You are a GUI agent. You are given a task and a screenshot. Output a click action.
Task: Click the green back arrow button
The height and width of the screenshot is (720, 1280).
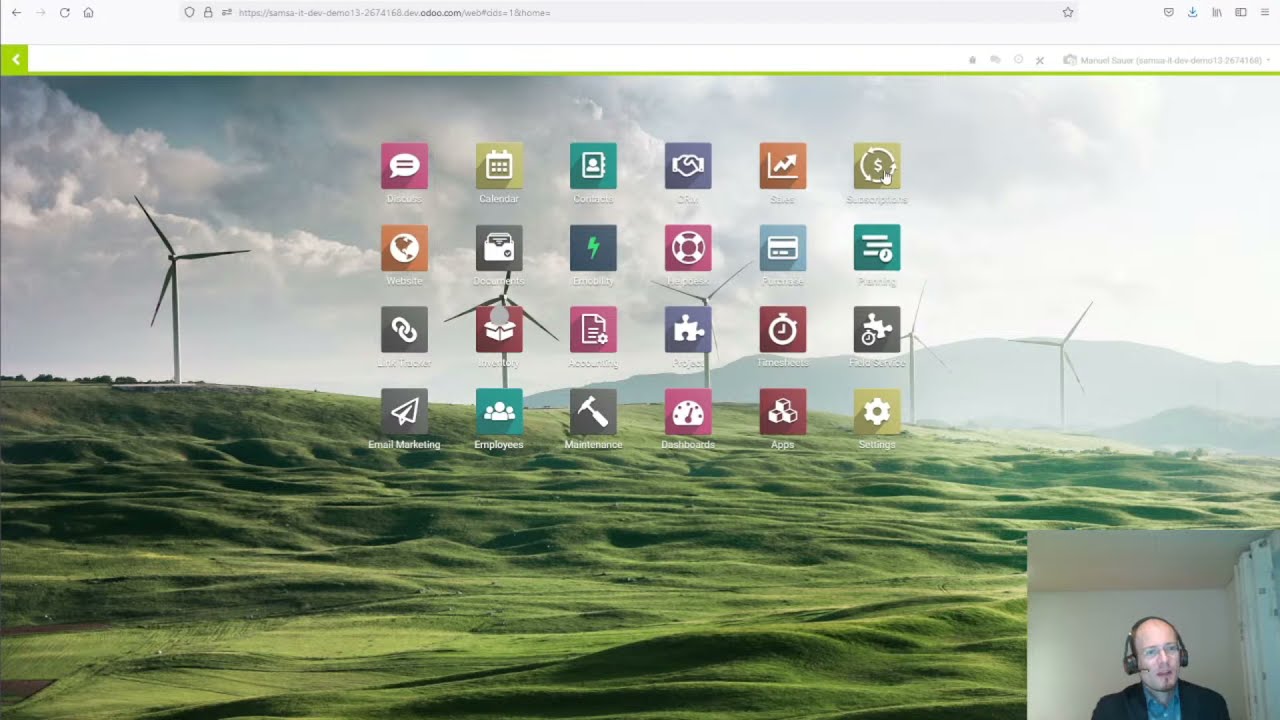tap(15, 60)
